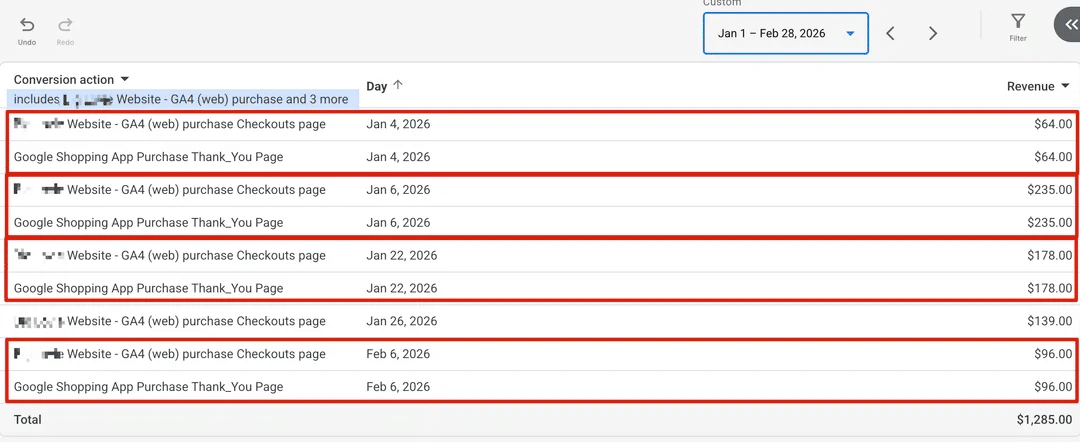Click $235.00 in Google Shopping Jan 6 row
1080x442 pixels.
coord(1050,222)
